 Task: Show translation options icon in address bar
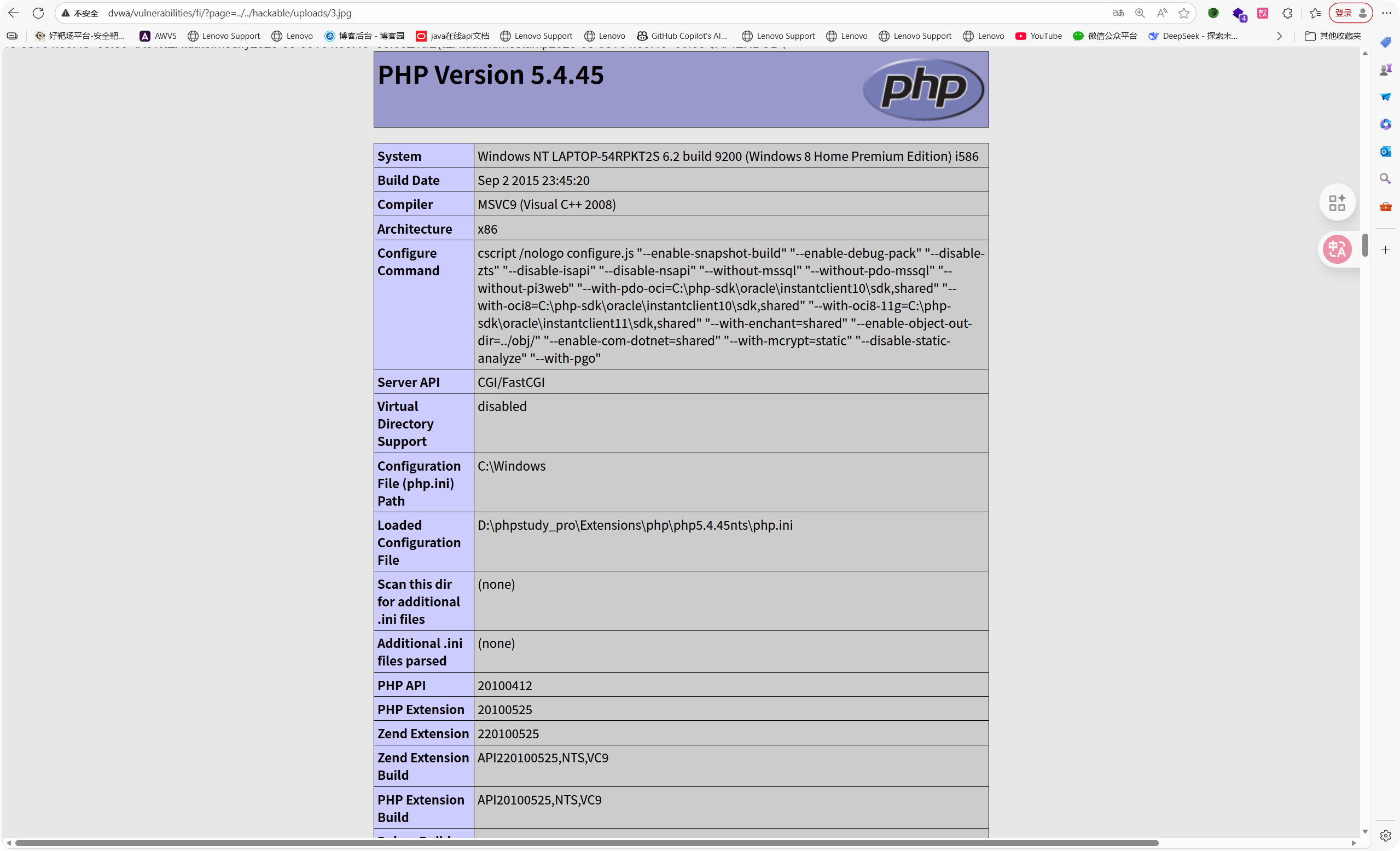coord(1118,13)
